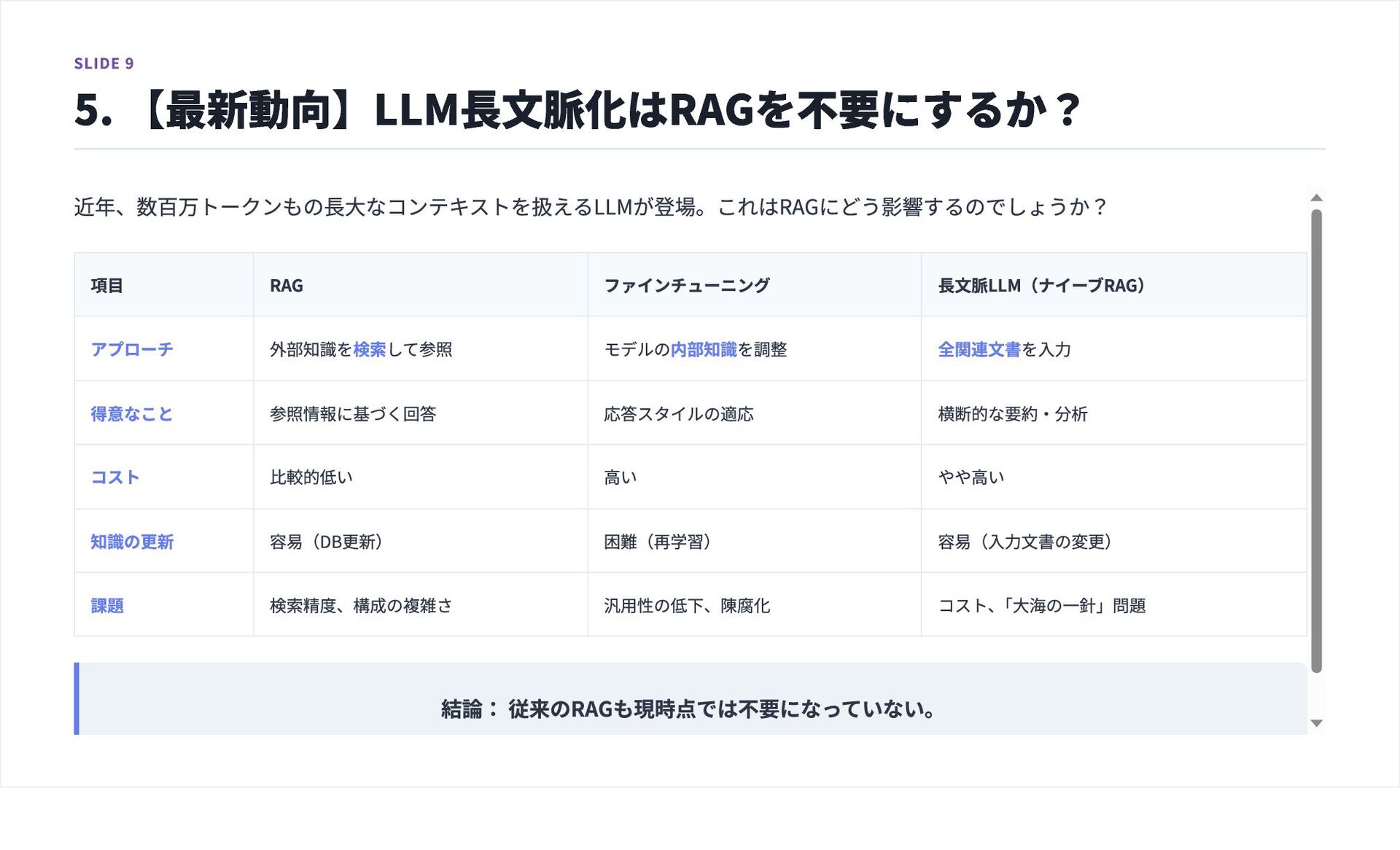Click the scrollbar down arrow
This screenshot has width=1400, height=850.
point(1316,723)
